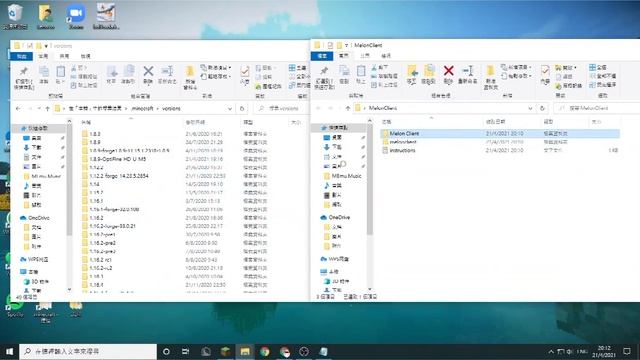The image size is (640, 360).
Task: Switch to View tab in versions window
Action: [x=85, y=56]
